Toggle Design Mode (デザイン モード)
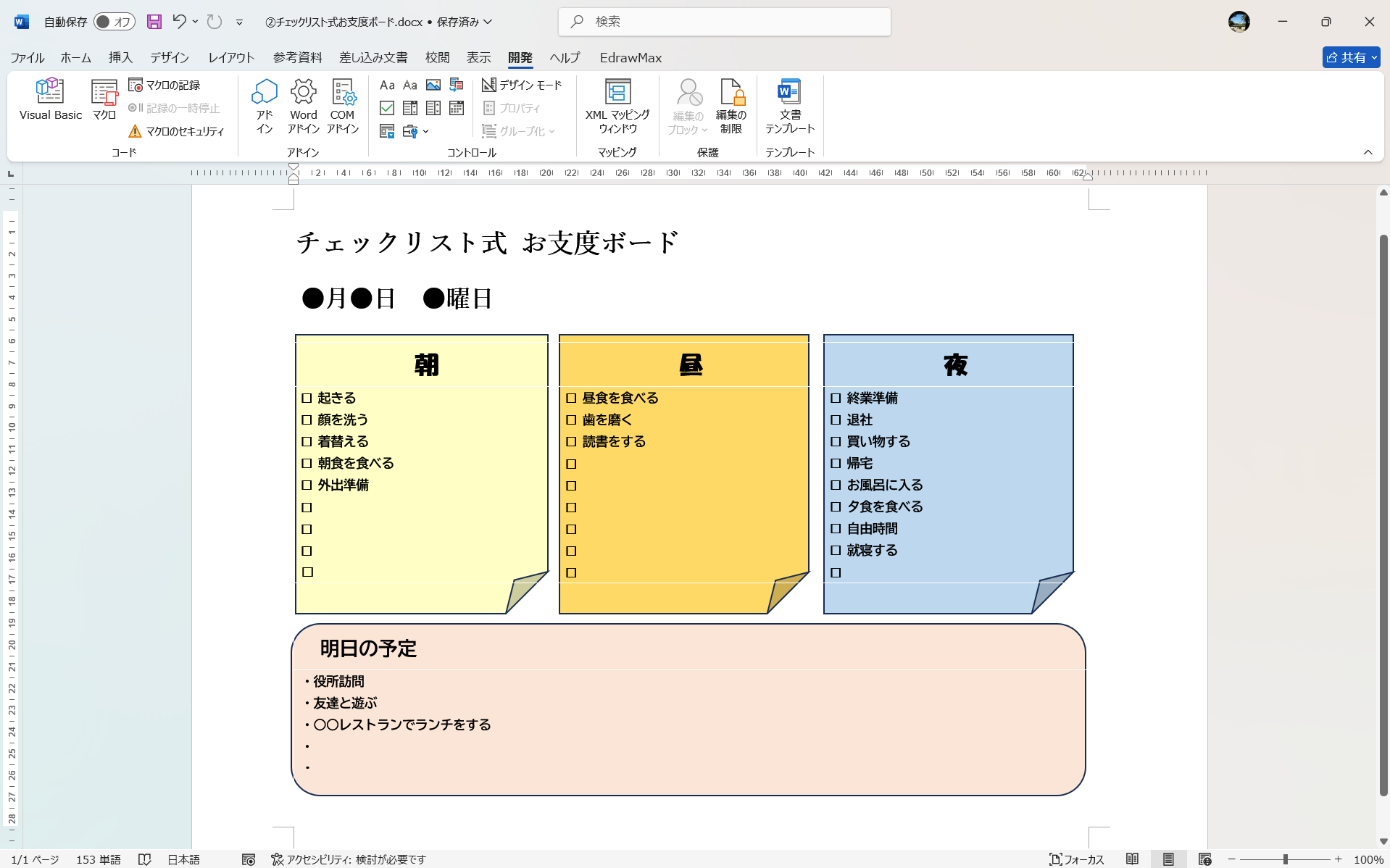 coord(521,85)
